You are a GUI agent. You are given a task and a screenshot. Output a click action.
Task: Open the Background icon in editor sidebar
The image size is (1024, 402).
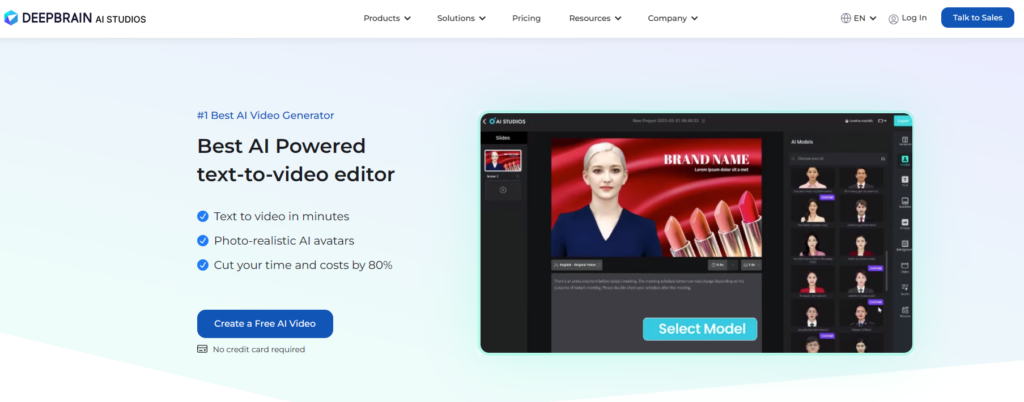click(904, 245)
